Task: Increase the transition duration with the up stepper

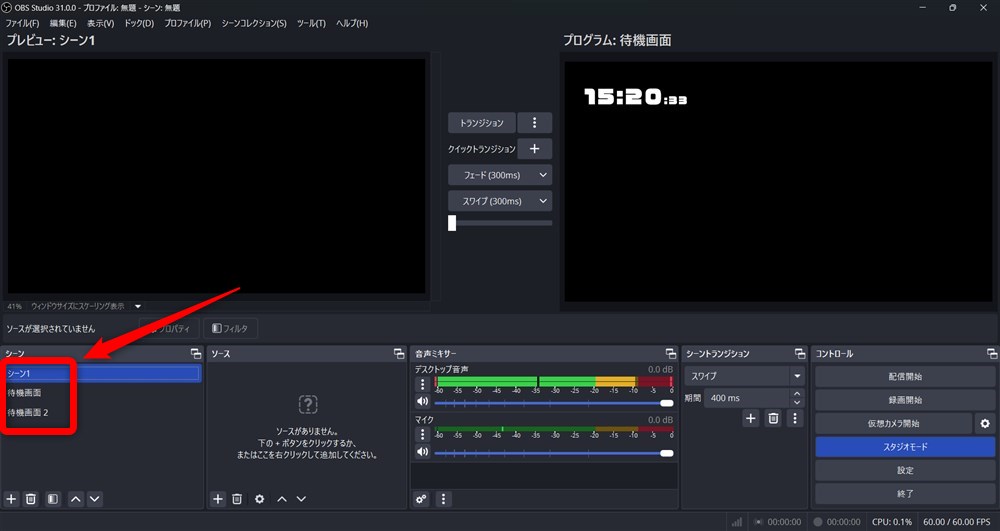Action: click(797, 393)
